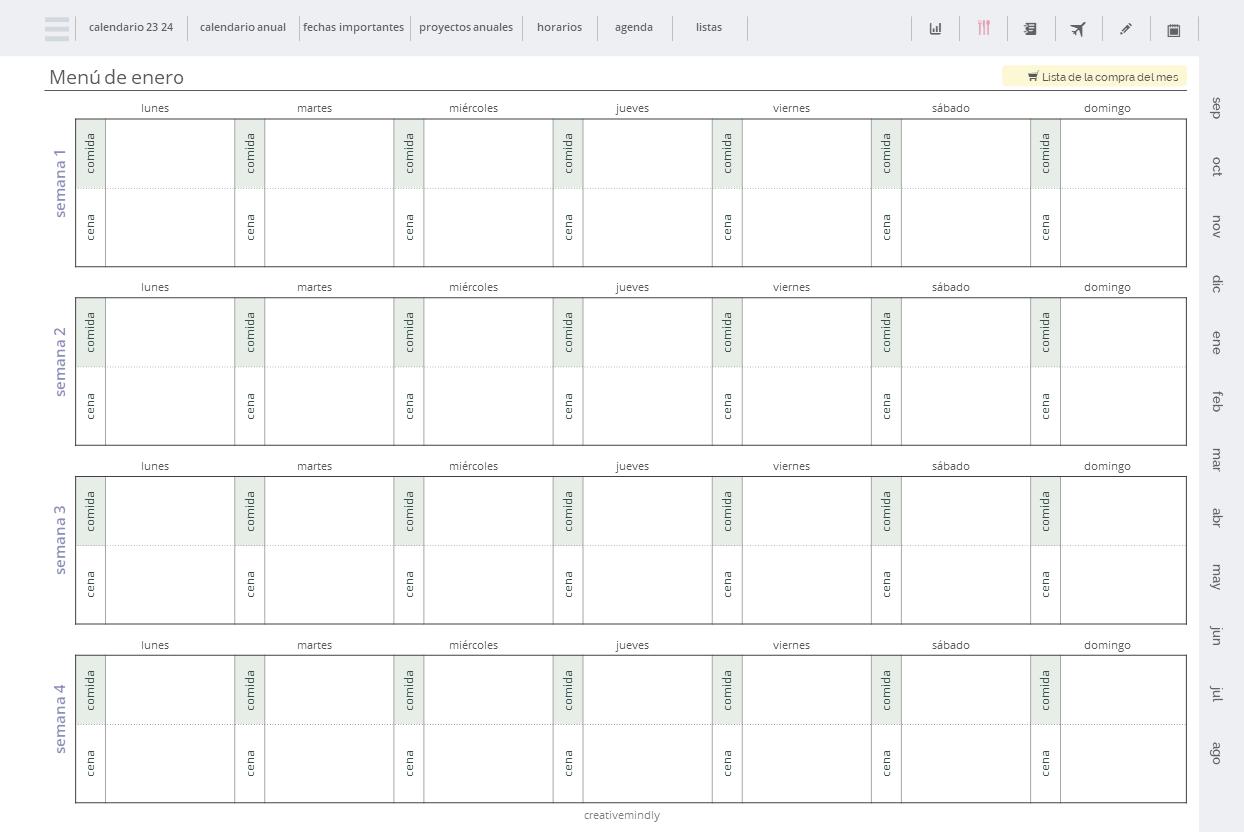Click semana 4 viernes comida cell
The width and height of the screenshot is (1244, 832).
[x=806, y=690]
